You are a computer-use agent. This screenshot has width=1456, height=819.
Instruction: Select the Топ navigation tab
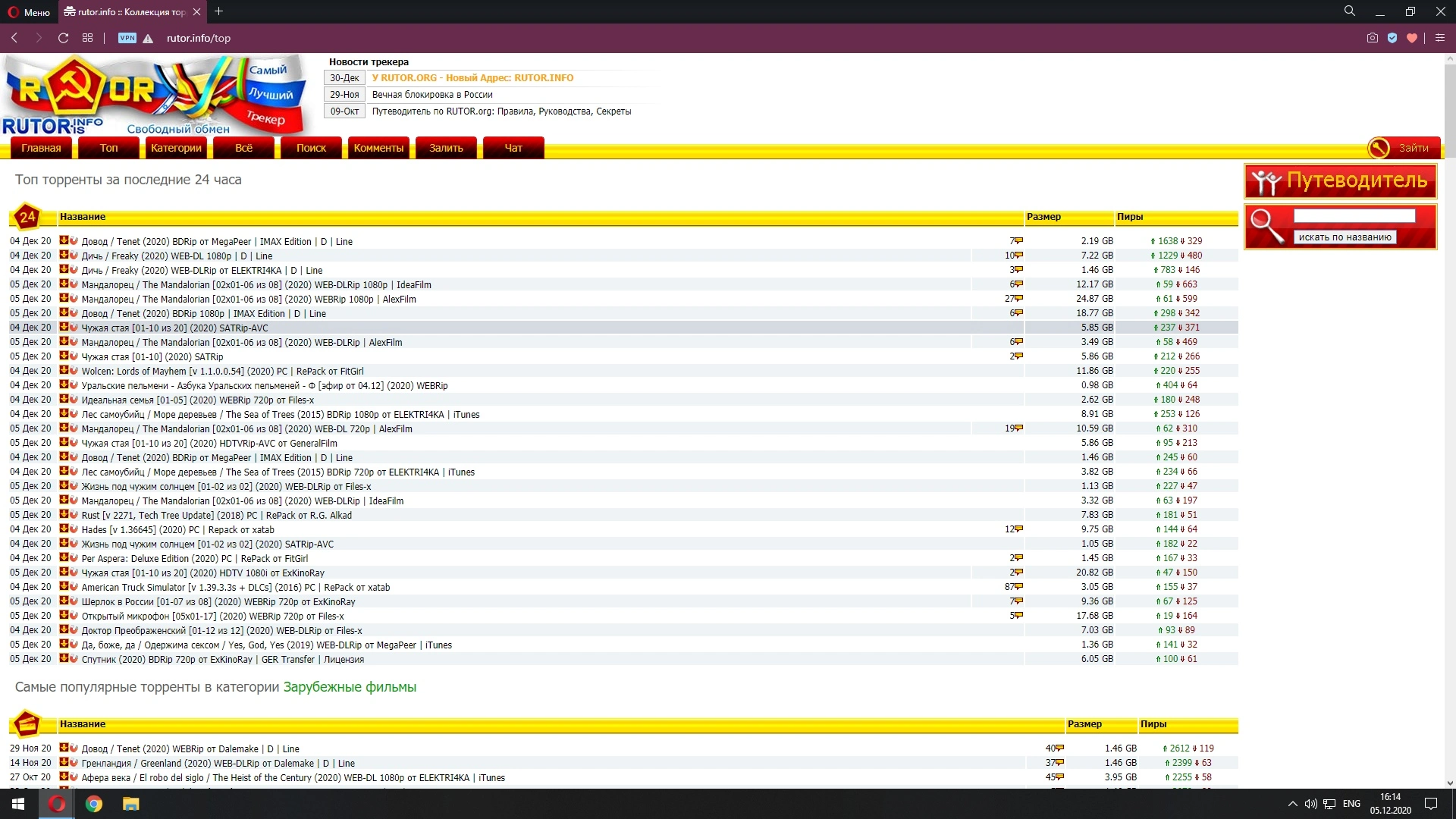tap(109, 148)
